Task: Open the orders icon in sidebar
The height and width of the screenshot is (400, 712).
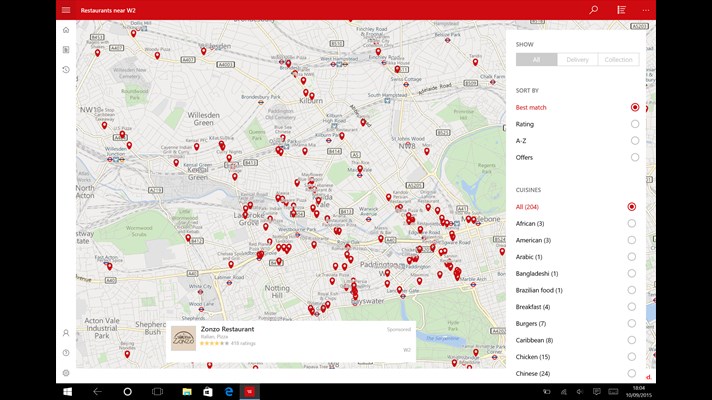Action: 66,49
